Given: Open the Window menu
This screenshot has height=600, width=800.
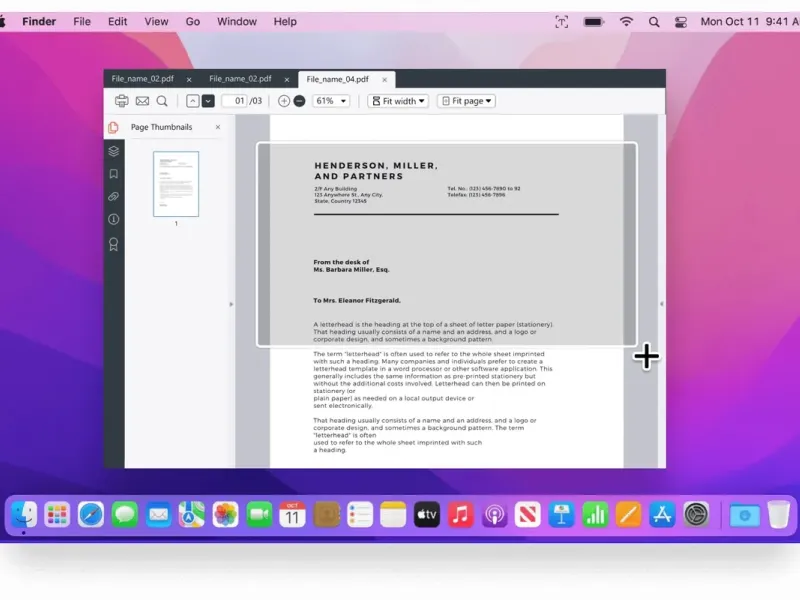Looking at the screenshot, I should tap(237, 21).
